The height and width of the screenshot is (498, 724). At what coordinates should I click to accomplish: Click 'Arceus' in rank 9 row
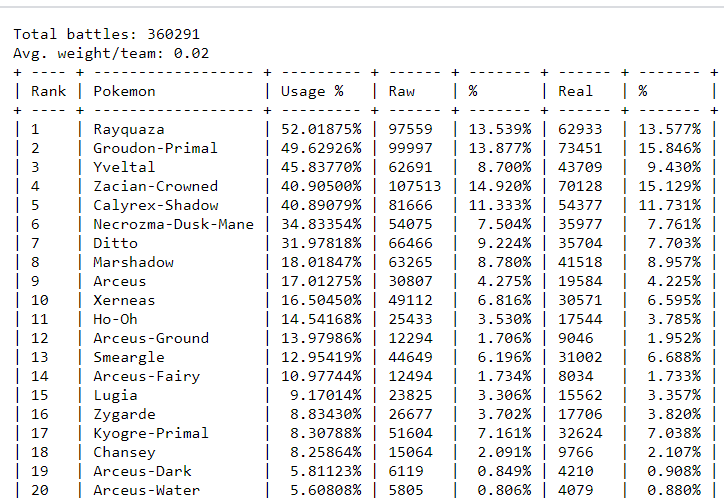click(x=120, y=281)
